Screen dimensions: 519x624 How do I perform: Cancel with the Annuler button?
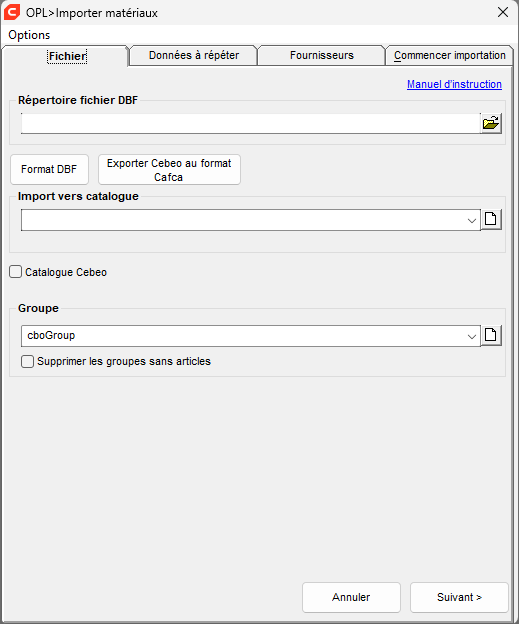click(351, 597)
